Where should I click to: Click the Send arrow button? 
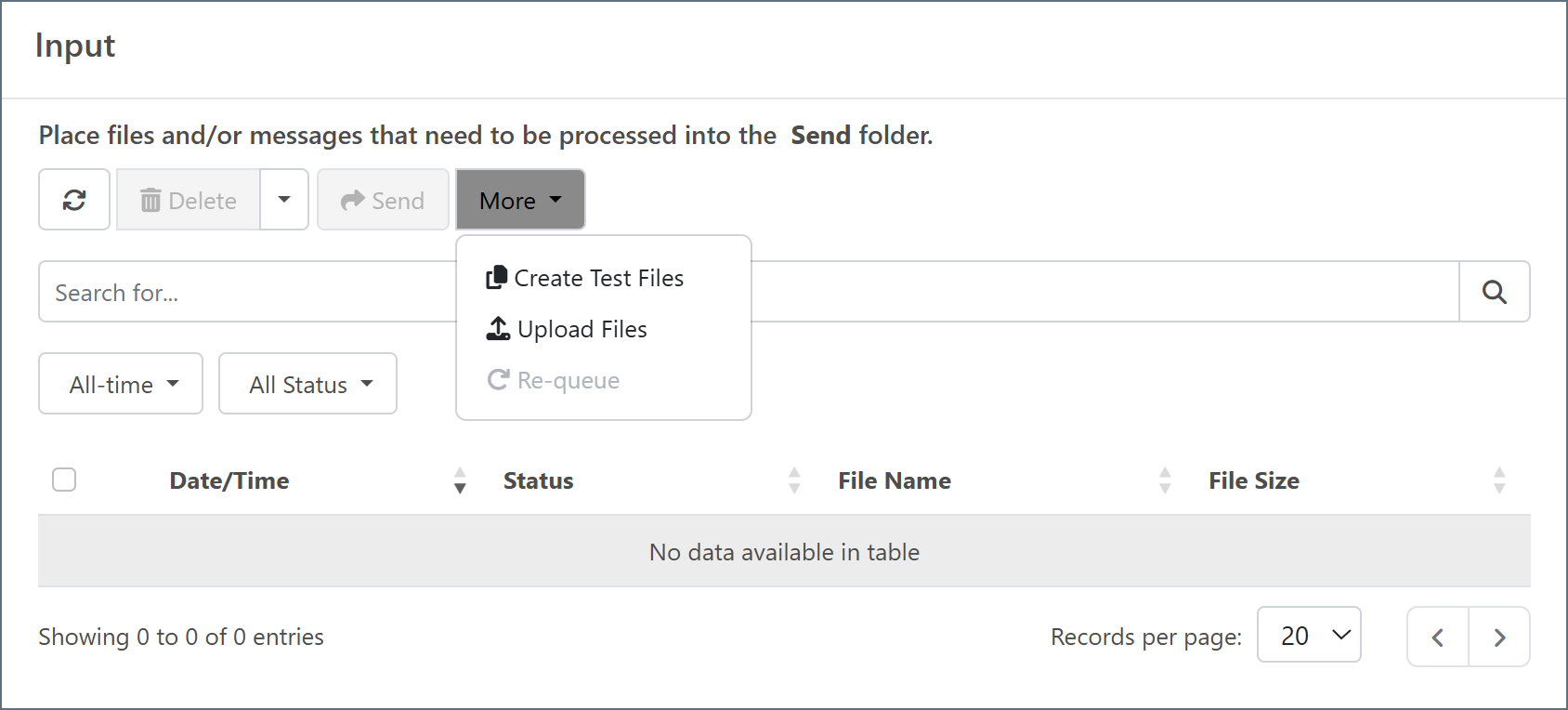click(x=383, y=200)
